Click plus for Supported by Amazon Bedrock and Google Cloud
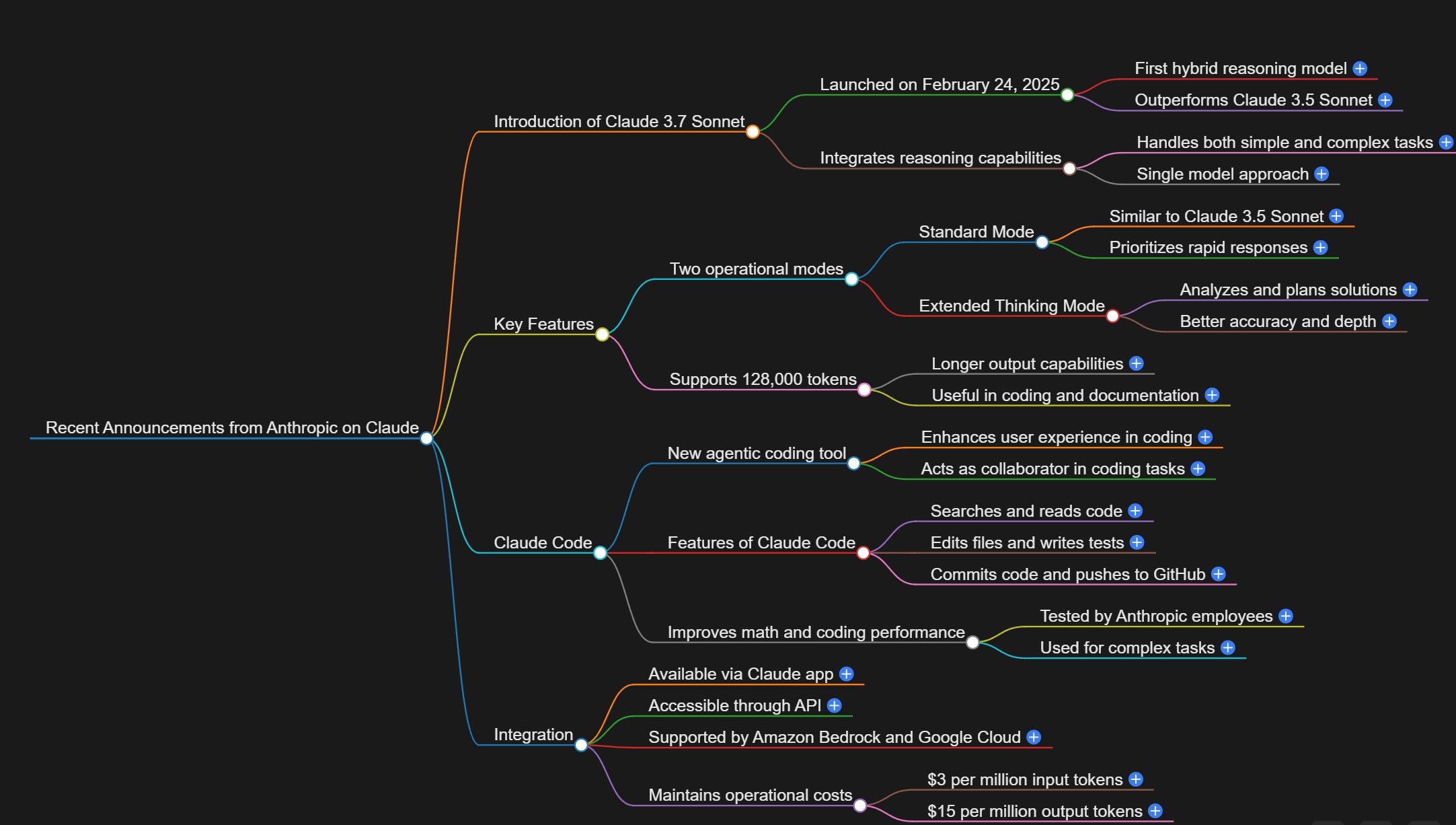 (1034, 738)
